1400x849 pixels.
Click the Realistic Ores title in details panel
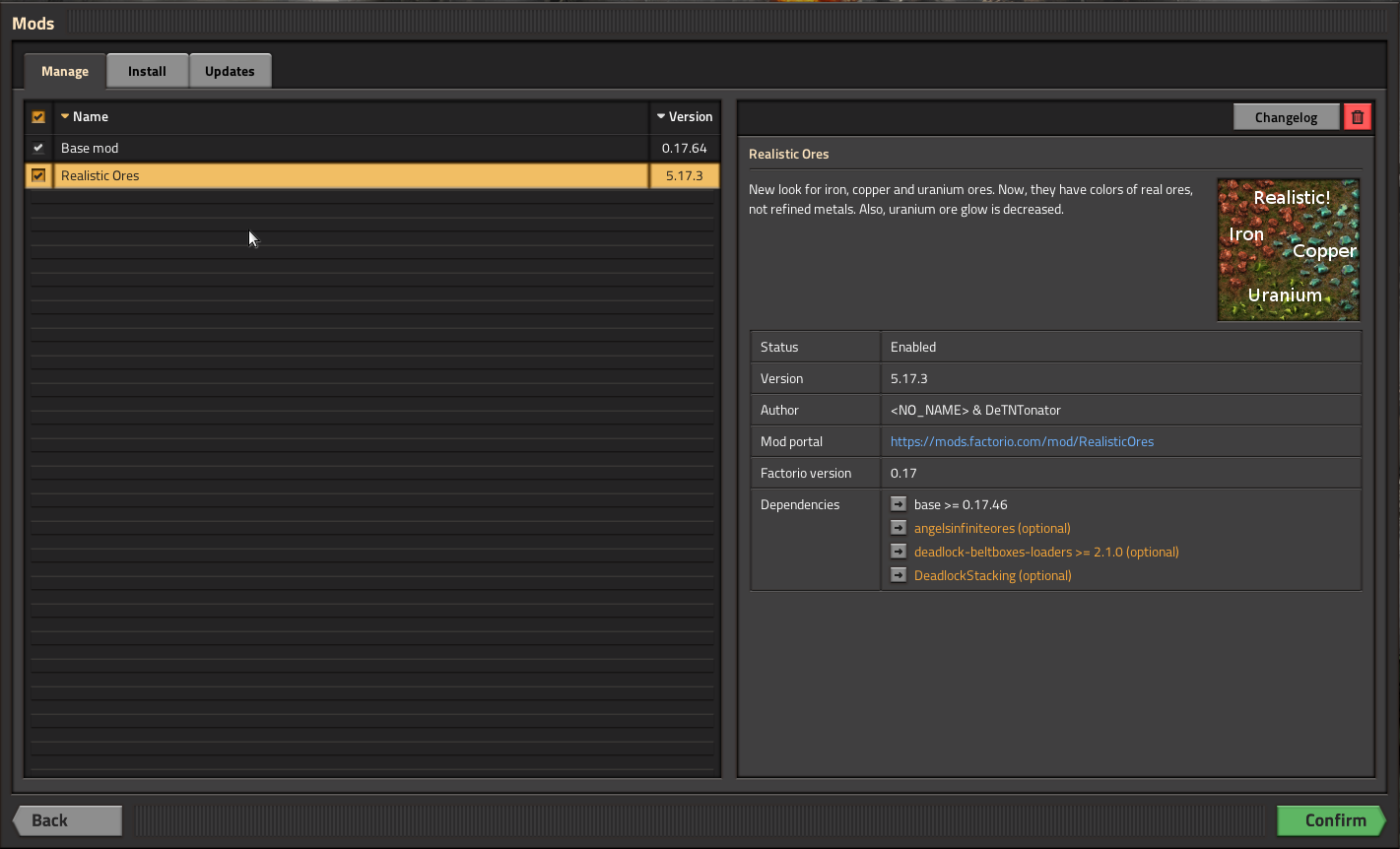point(788,154)
